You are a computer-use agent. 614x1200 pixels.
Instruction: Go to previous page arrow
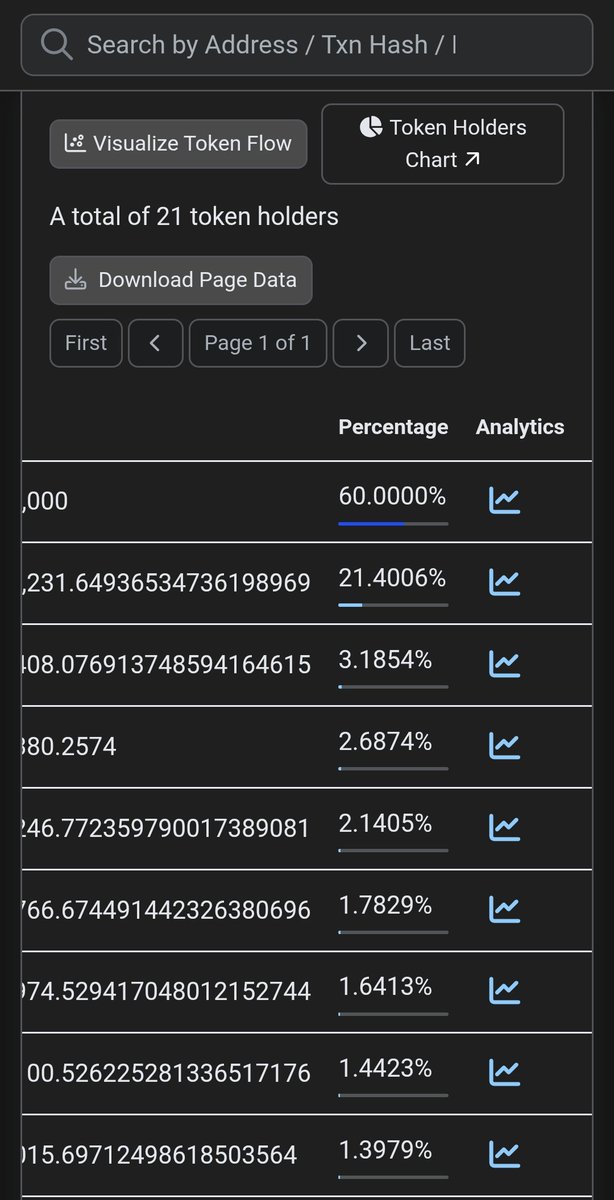(x=155, y=343)
